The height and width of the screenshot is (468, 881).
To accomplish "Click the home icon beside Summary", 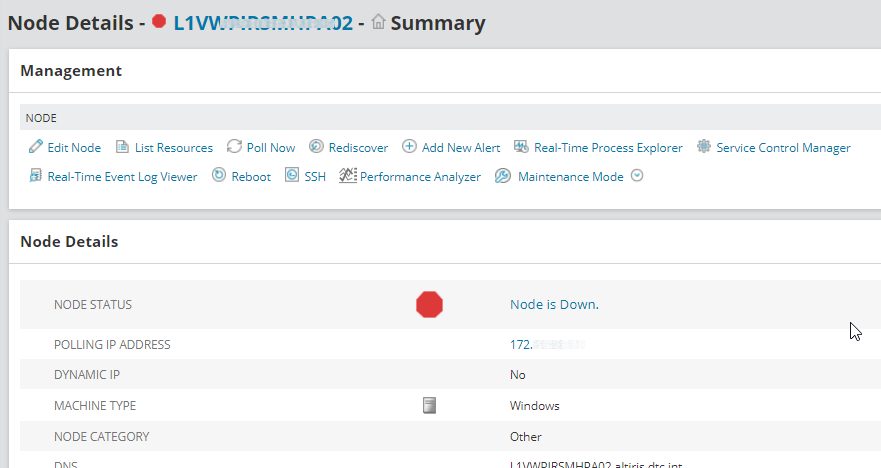I will 379,22.
